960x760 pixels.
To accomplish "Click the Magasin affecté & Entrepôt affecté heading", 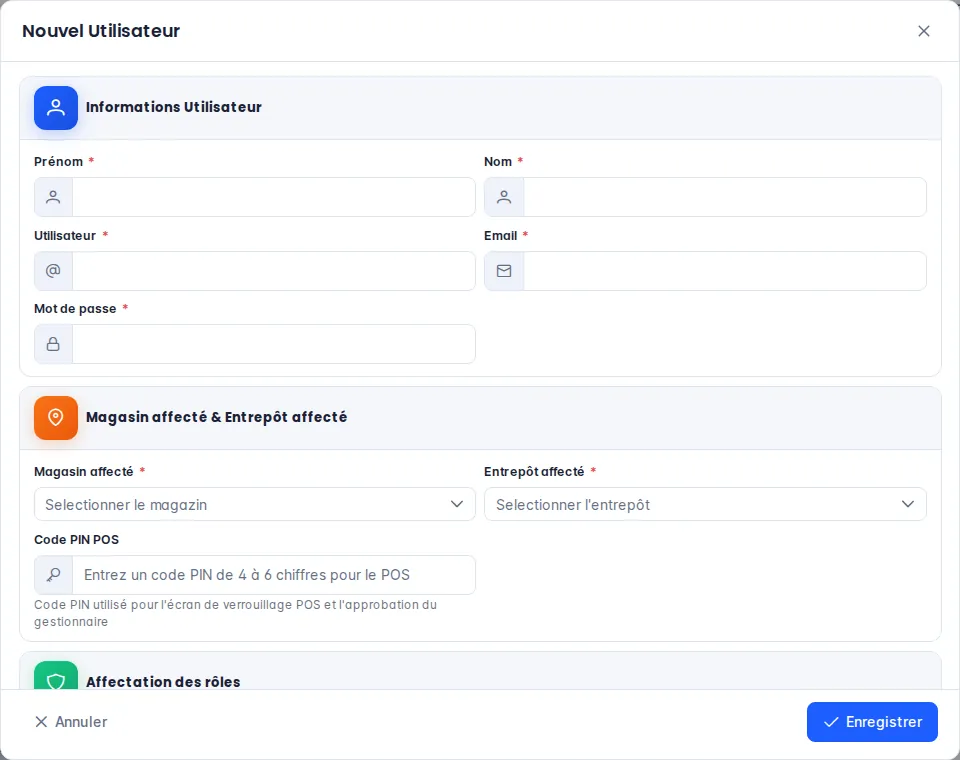I will [x=217, y=417].
